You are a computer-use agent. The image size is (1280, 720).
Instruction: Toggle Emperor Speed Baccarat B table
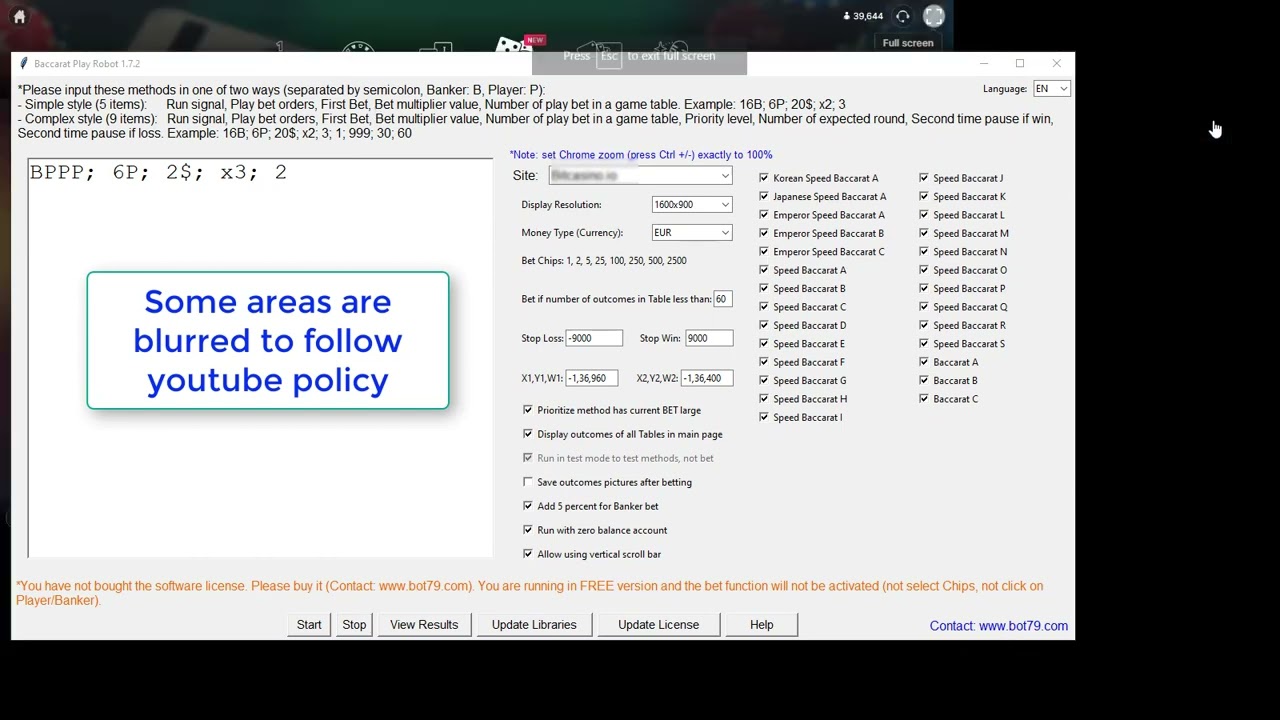(x=764, y=233)
